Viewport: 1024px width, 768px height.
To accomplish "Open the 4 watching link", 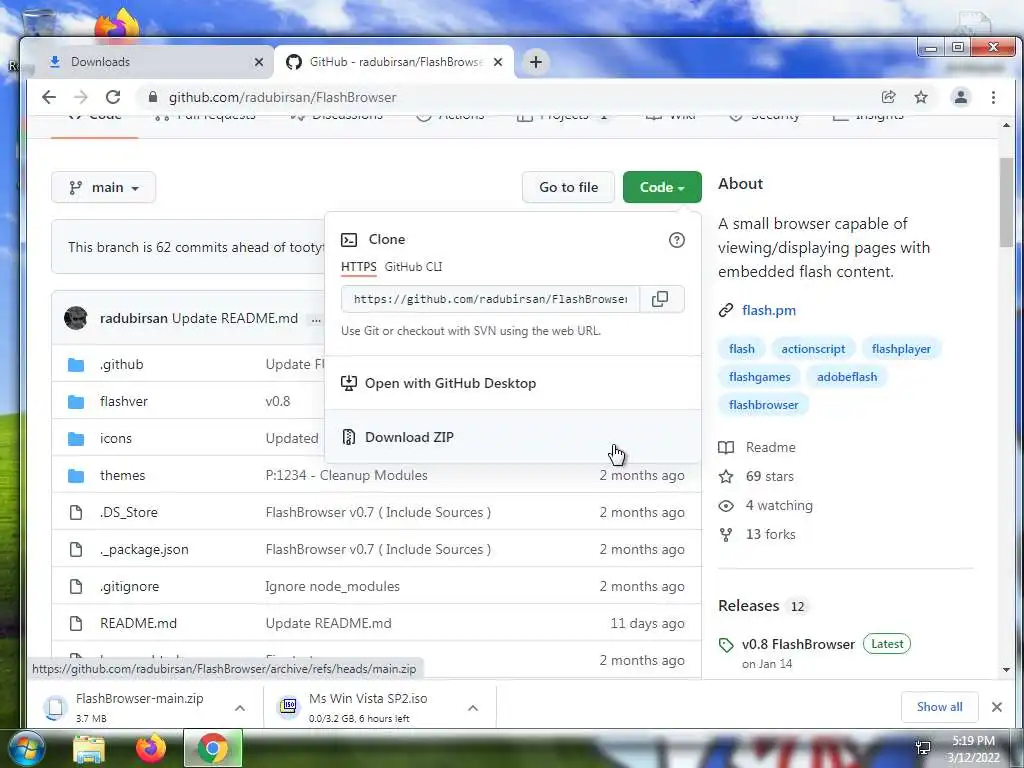I will point(779,505).
